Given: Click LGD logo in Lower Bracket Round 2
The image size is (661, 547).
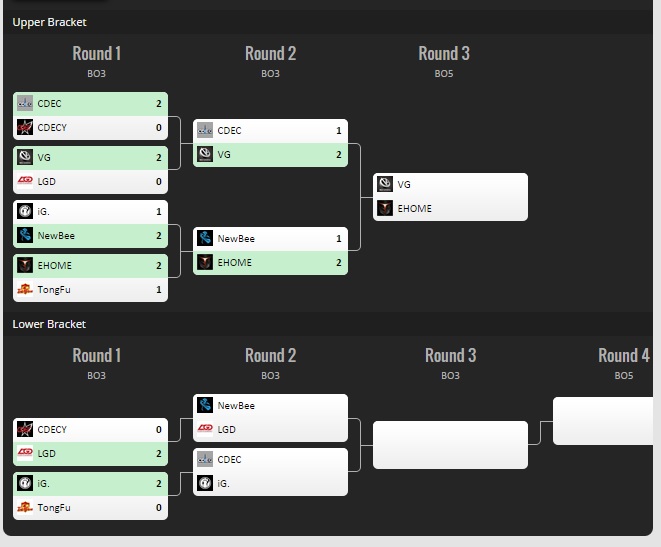Looking at the screenshot, I should click(x=205, y=429).
